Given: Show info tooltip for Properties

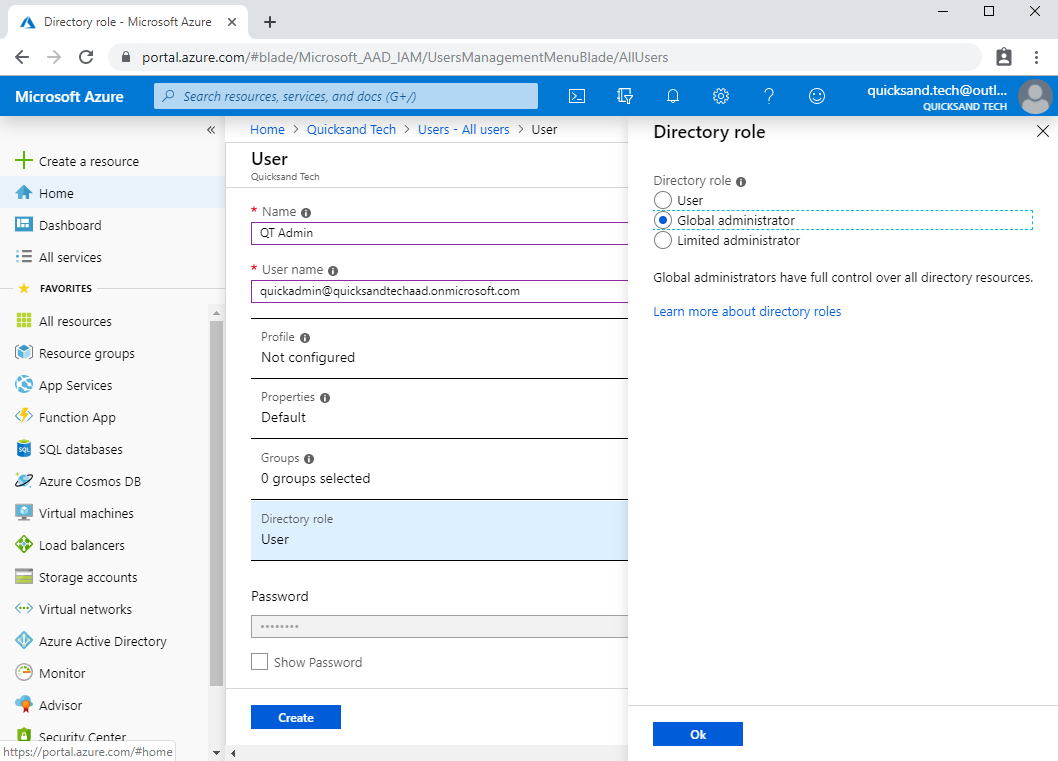Looking at the screenshot, I should (x=325, y=398).
